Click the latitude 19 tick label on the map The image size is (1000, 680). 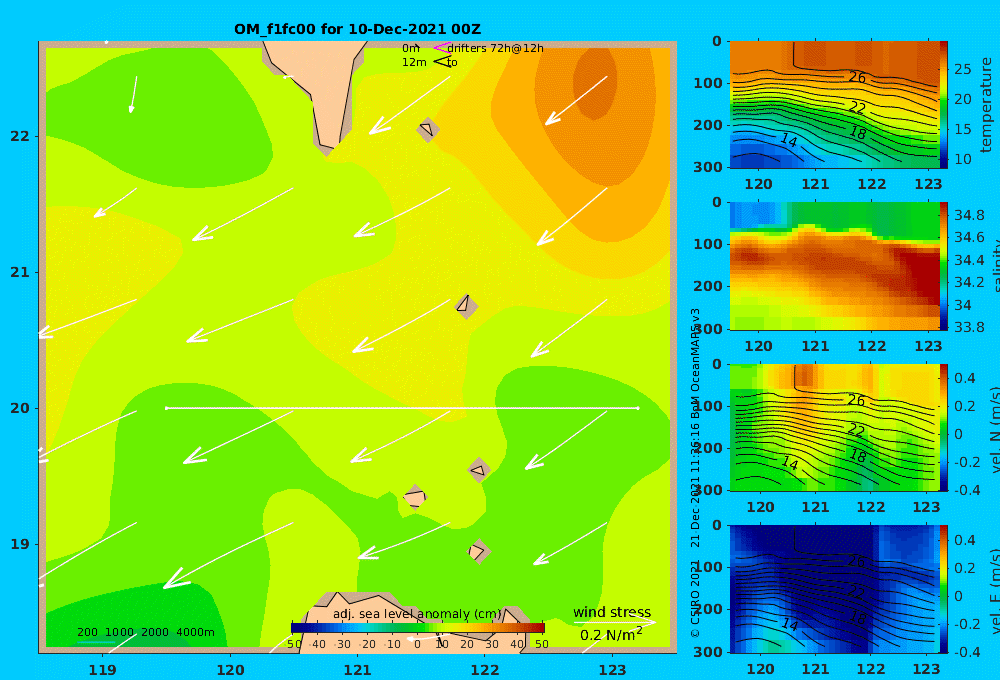pos(20,544)
